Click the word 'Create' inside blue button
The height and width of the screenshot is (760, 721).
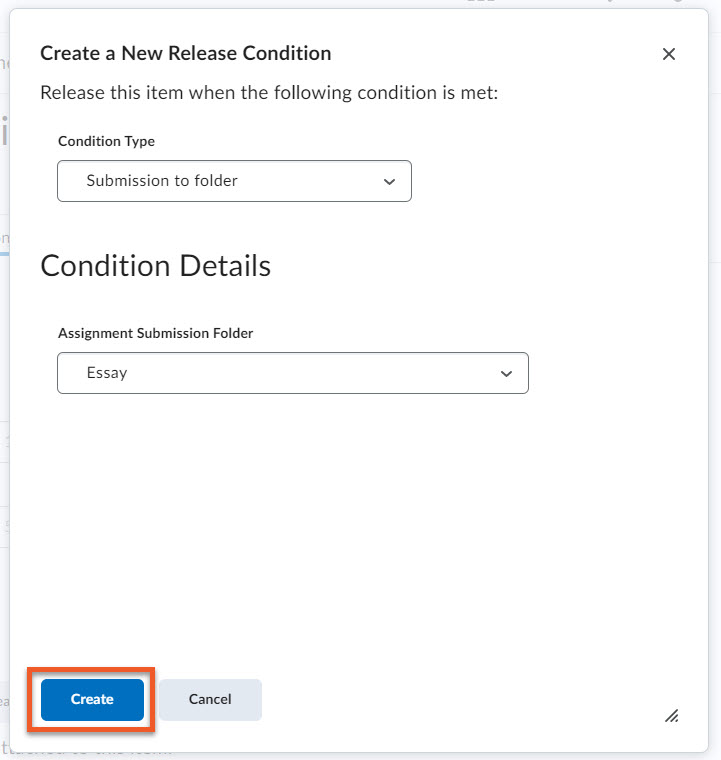92,699
